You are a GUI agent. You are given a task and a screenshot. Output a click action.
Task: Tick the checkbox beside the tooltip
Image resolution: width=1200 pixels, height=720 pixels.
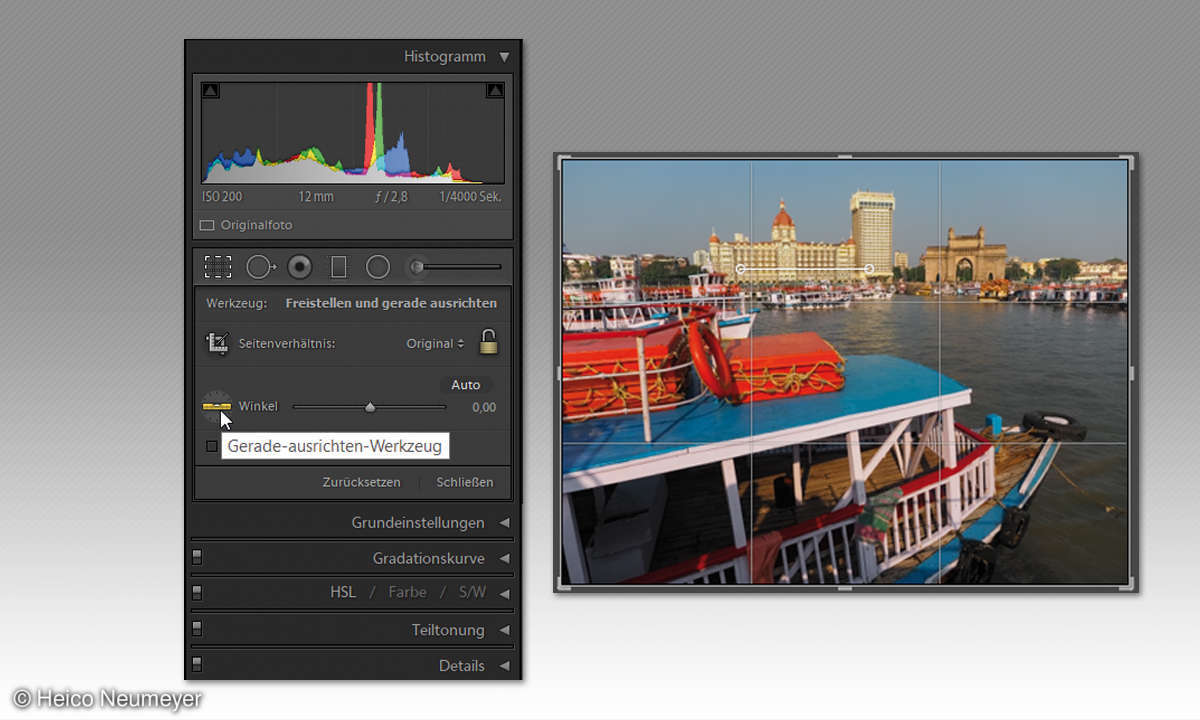click(211, 446)
